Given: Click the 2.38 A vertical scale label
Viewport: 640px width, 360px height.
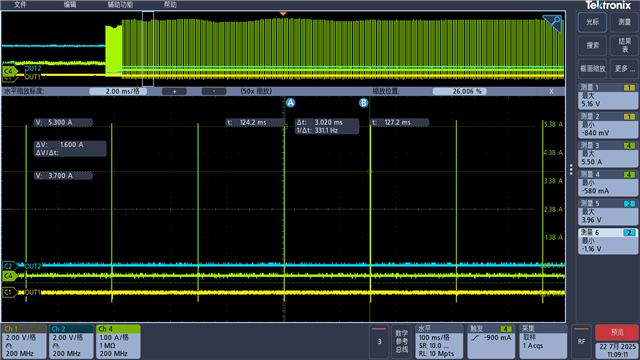Looking at the screenshot, I should [x=553, y=209].
